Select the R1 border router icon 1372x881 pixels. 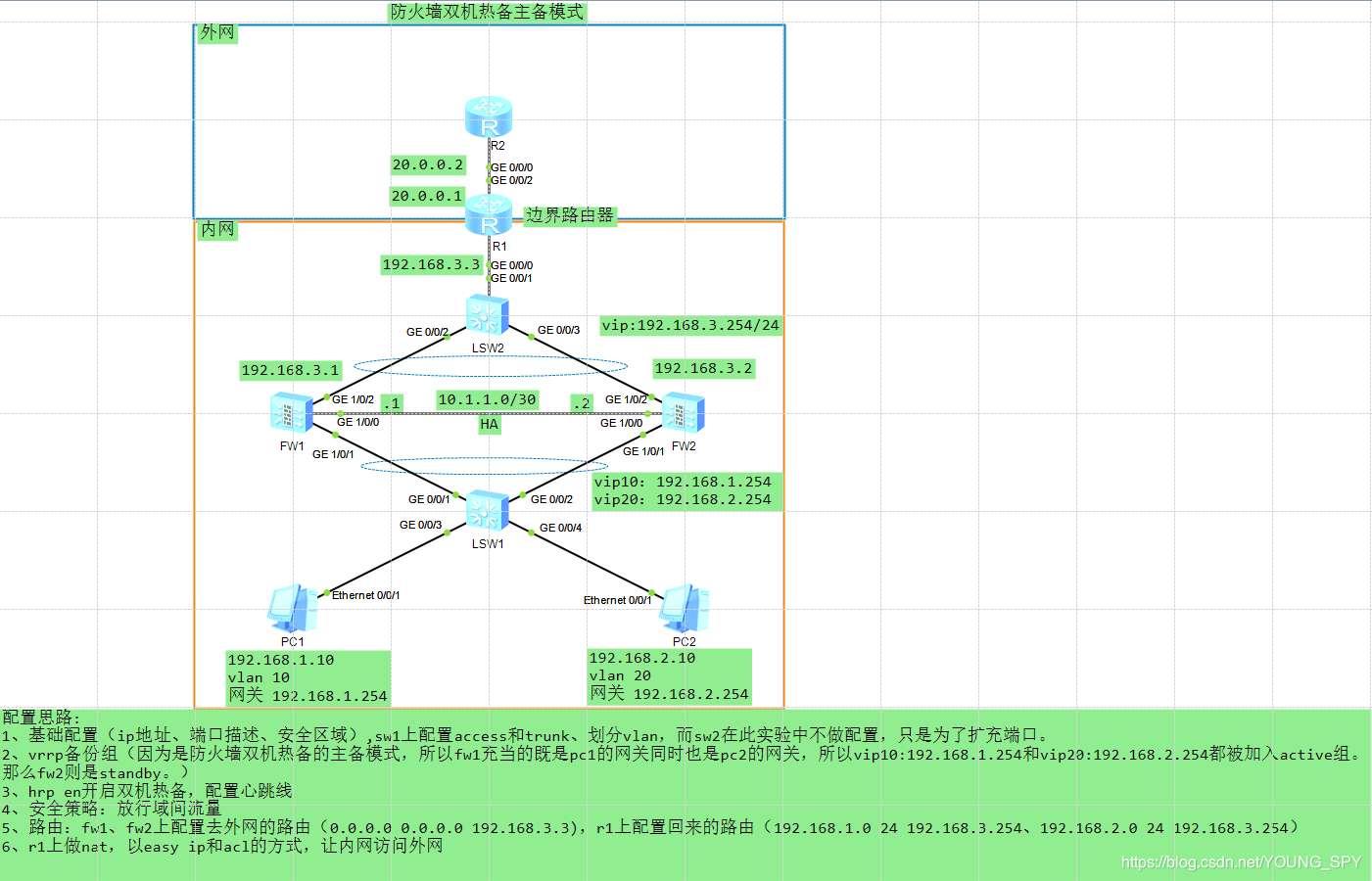click(488, 215)
